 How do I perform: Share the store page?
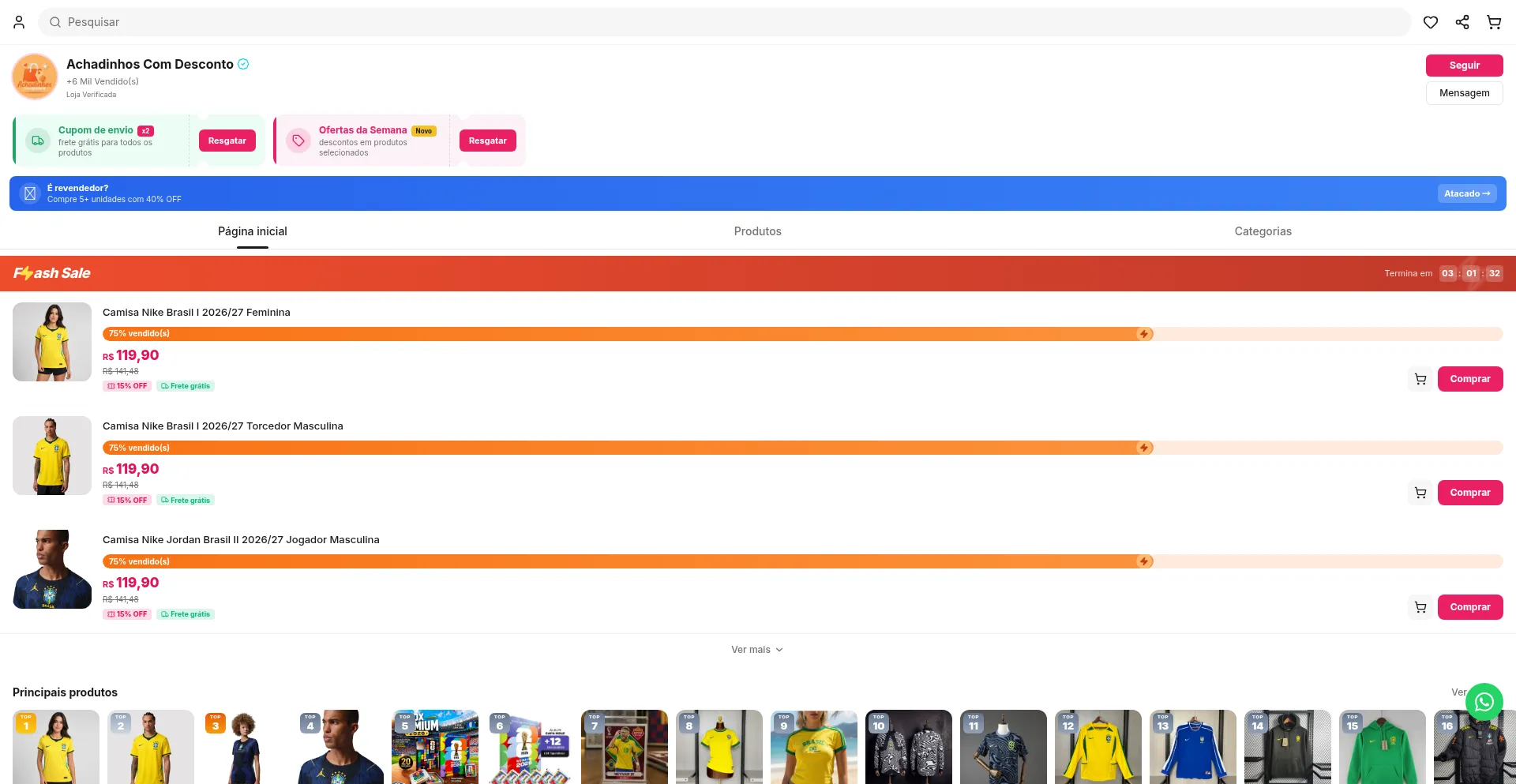point(1462,22)
